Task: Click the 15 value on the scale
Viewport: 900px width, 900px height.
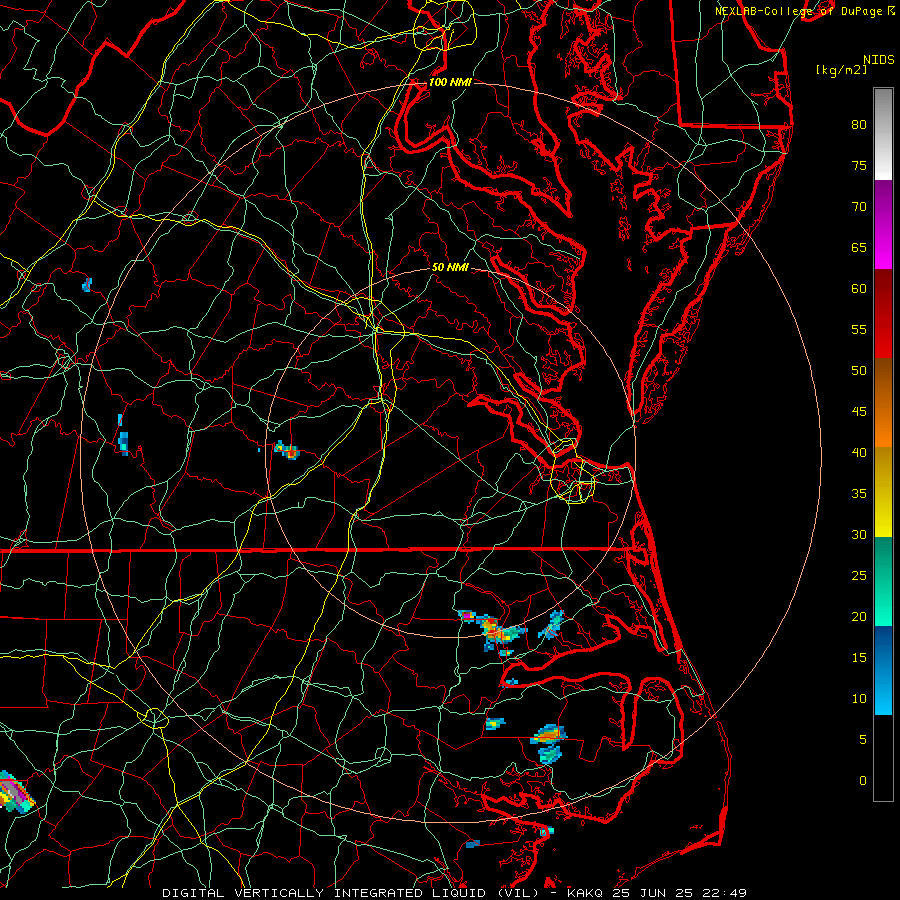Action: tap(859, 657)
